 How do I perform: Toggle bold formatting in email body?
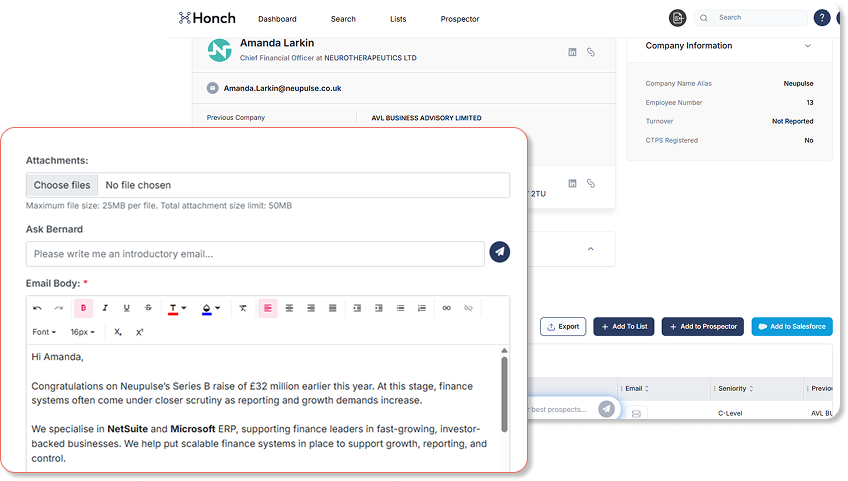pos(83,308)
